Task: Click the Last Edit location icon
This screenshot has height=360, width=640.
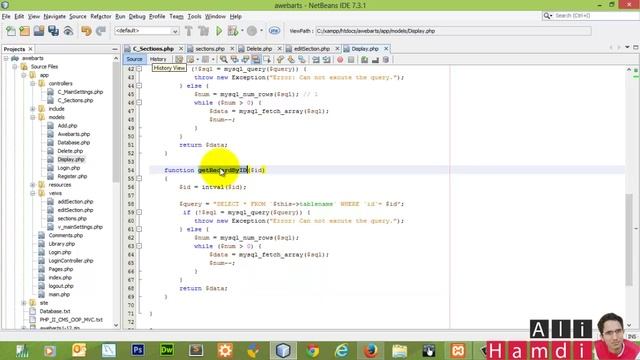Action: [179, 60]
